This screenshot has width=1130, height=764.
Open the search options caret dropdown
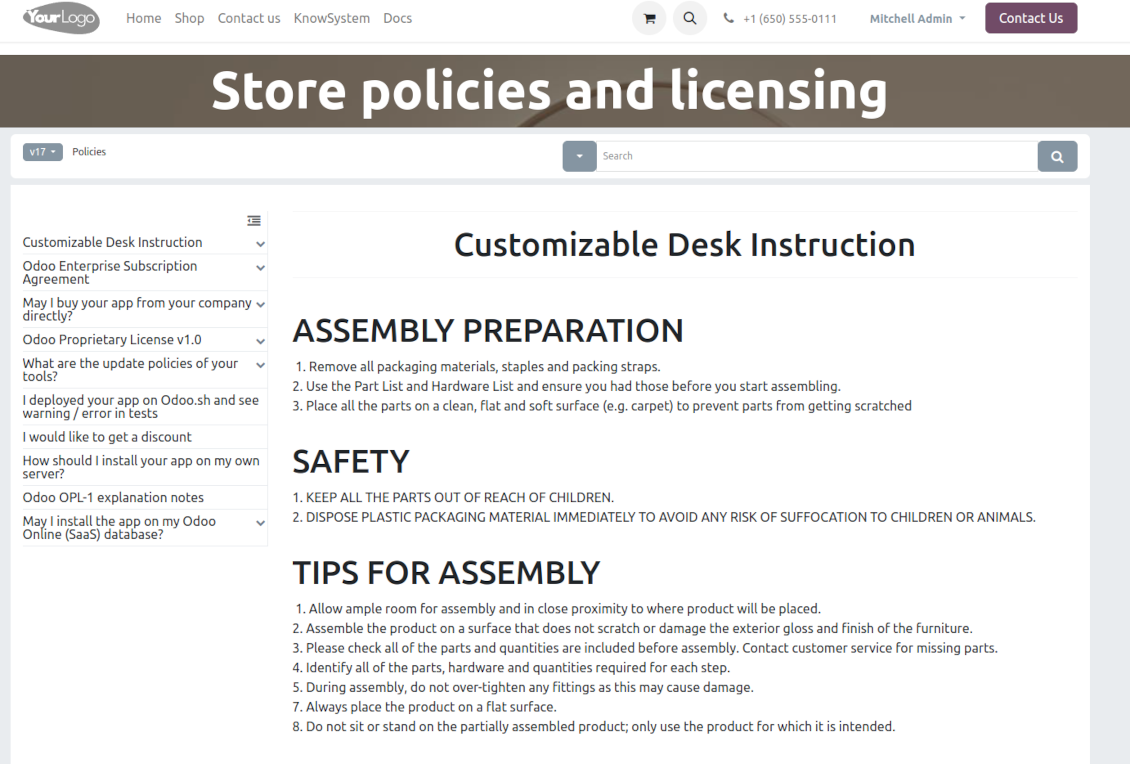tap(579, 156)
